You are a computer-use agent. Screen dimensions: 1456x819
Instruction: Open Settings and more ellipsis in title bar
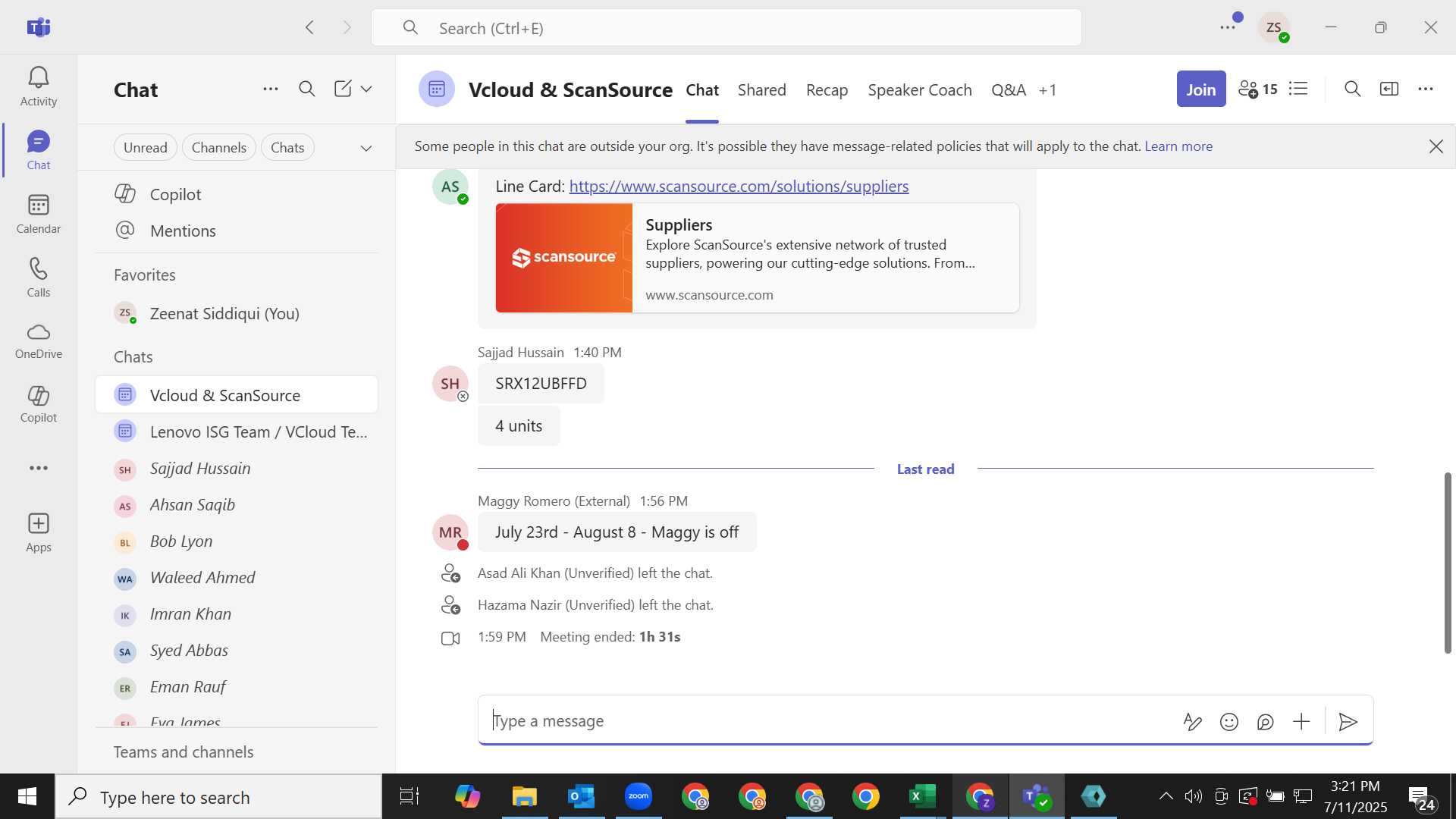point(1228,27)
